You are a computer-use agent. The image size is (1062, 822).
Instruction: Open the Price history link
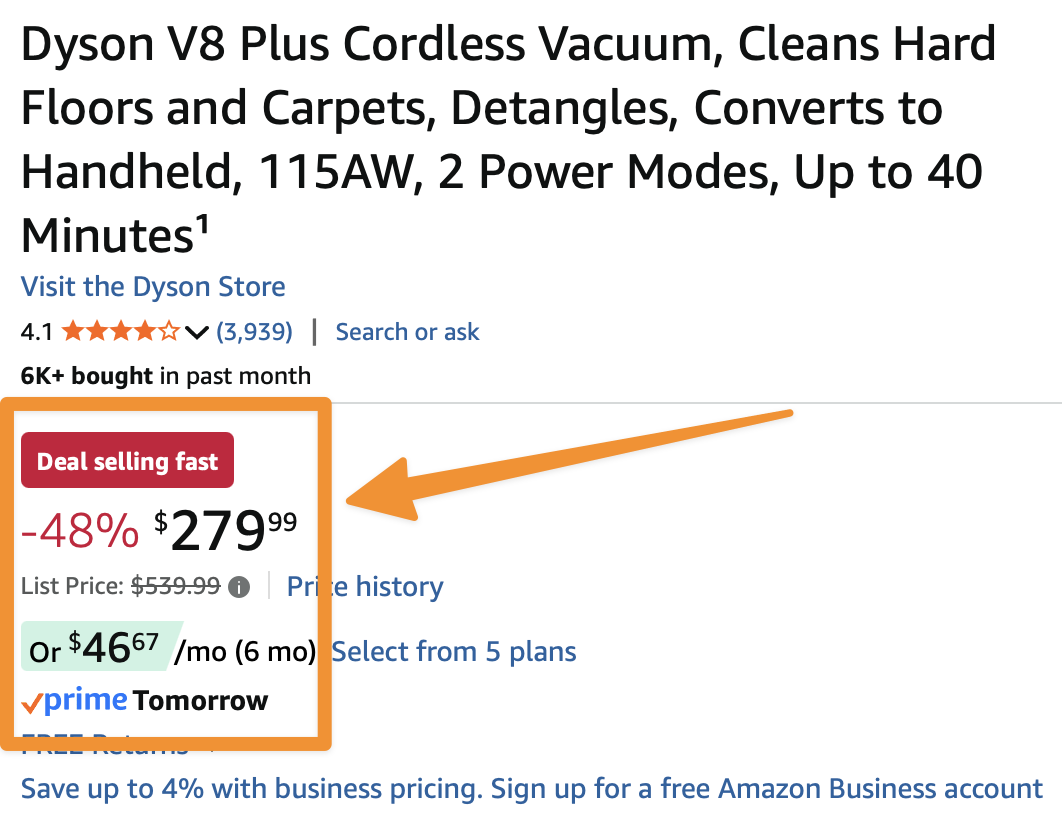click(365, 587)
